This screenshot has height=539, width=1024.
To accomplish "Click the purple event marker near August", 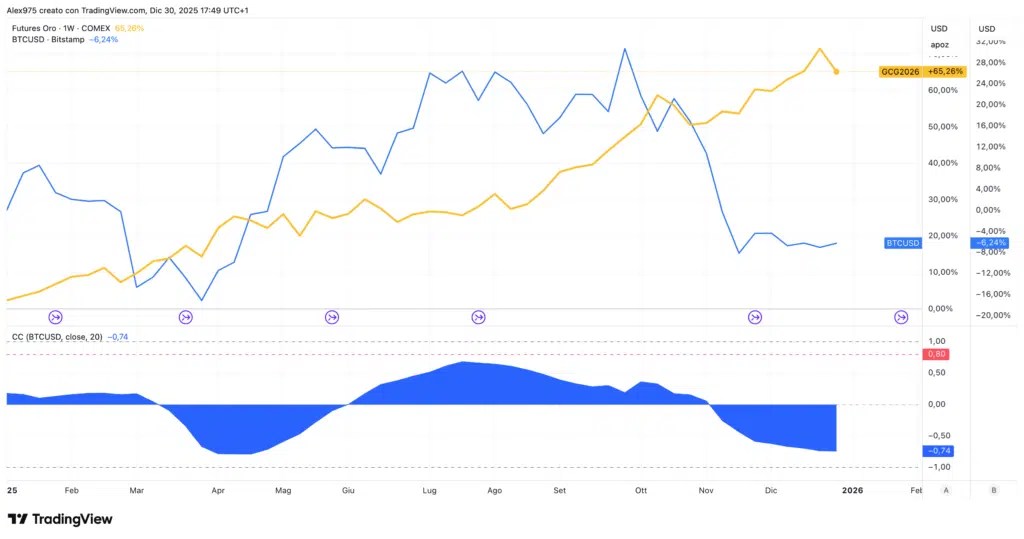I will click(478, 318).
